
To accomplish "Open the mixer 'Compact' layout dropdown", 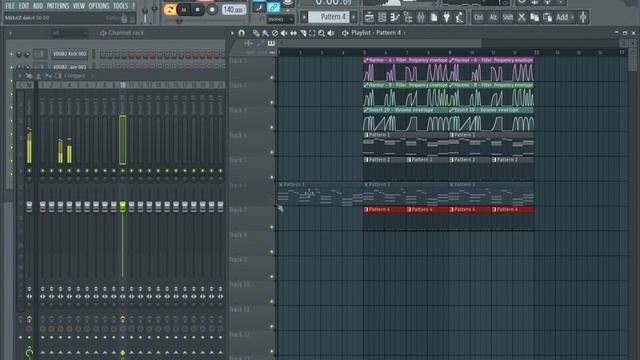I will (x=78, y=76).
